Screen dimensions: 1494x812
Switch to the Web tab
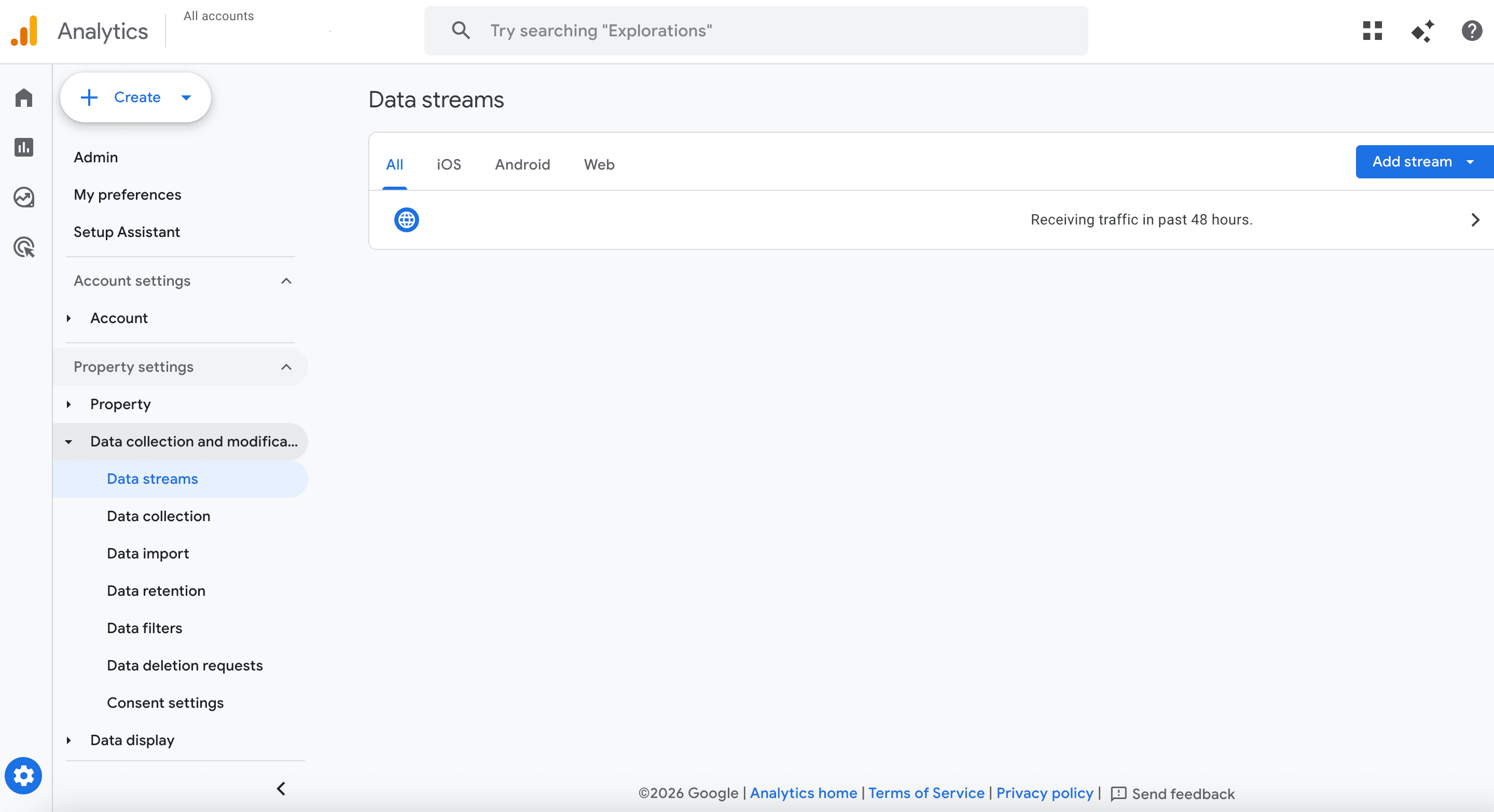point(599,164)
